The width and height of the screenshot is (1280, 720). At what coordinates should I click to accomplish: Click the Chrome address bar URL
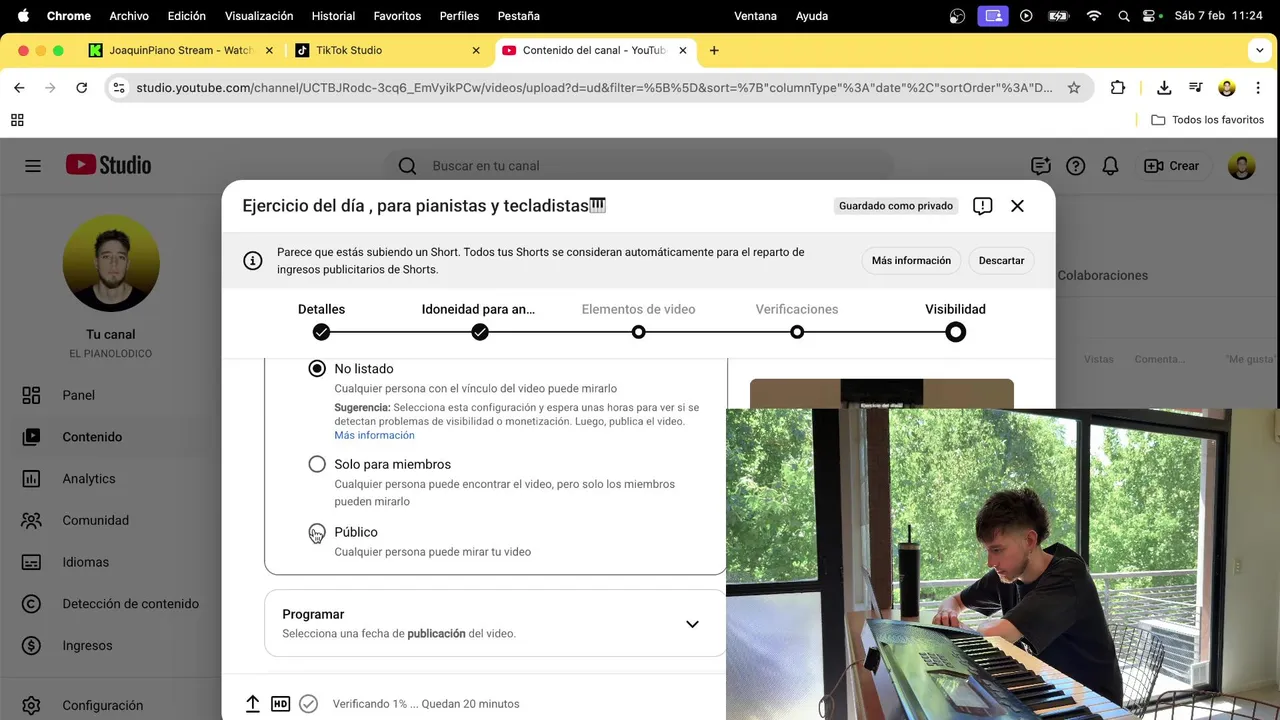pos(594,88)
